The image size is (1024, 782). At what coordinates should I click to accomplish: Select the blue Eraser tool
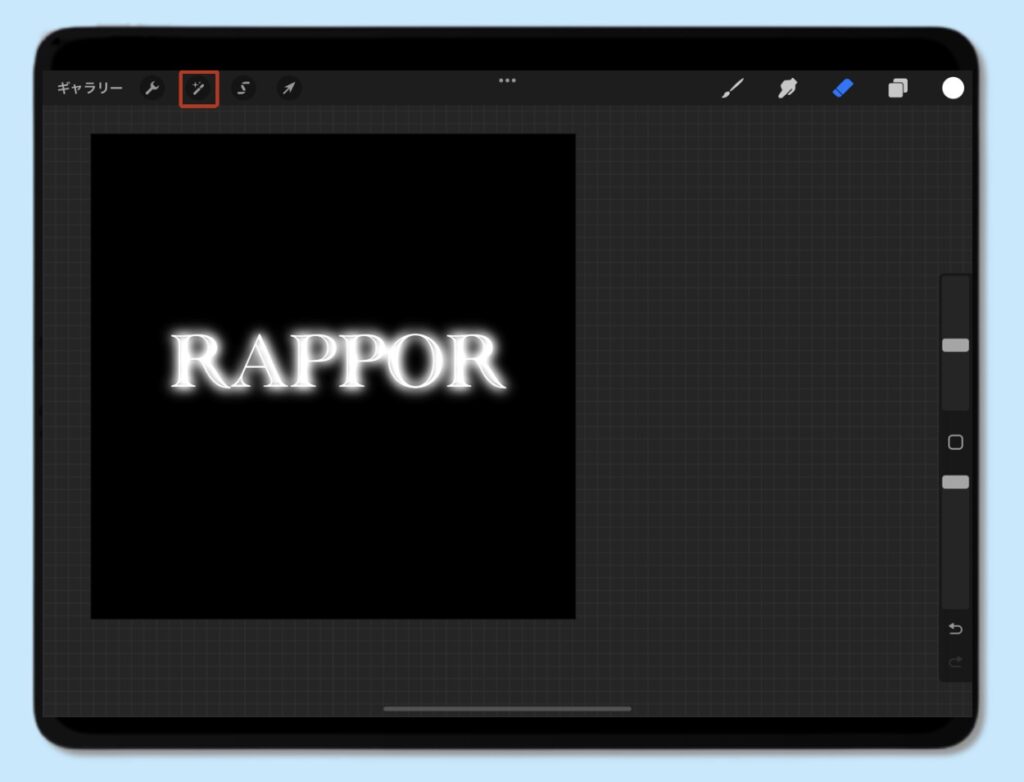[843, 88]
